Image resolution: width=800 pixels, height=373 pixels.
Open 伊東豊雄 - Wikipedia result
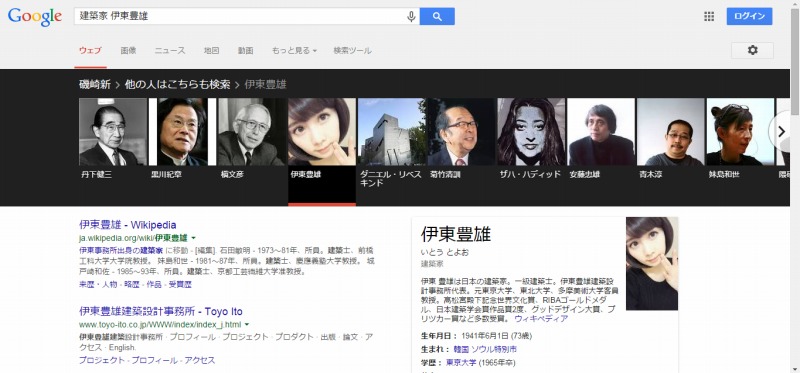[x=128, y=225]
